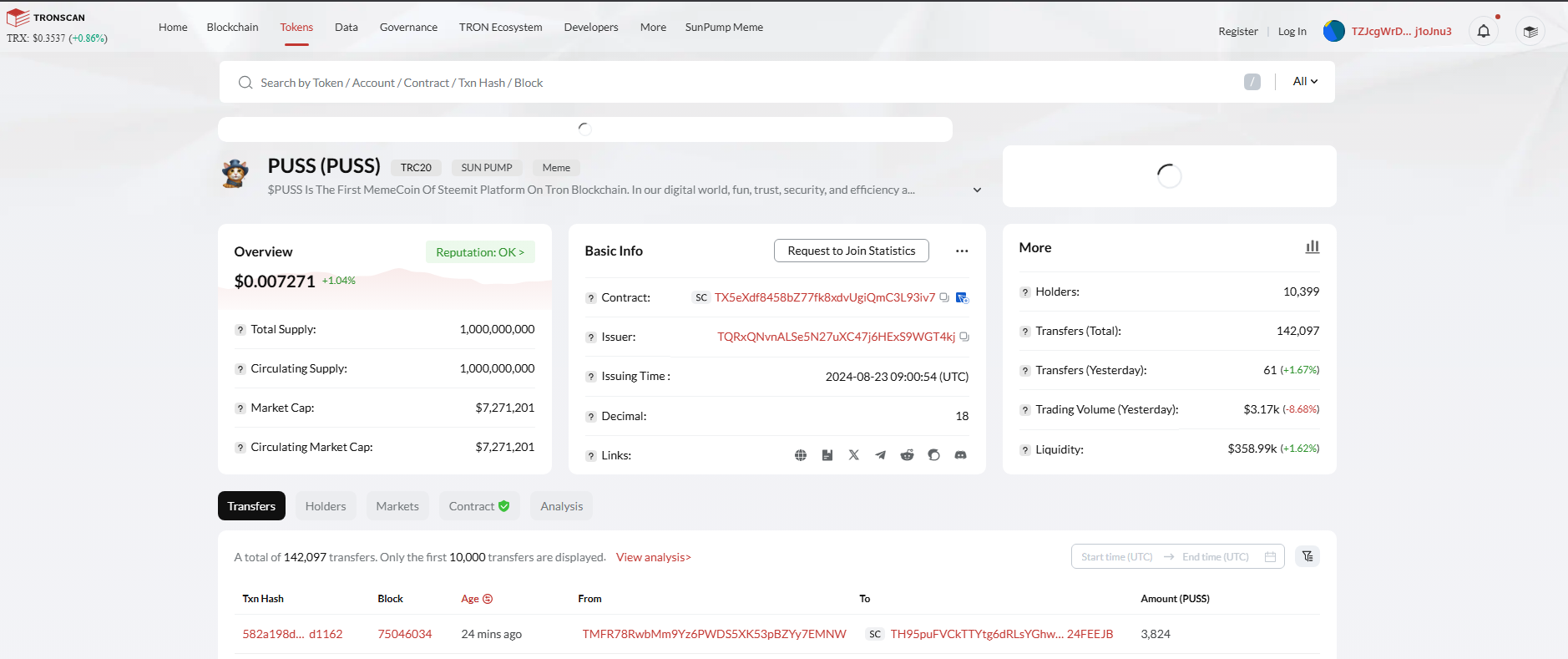Click the filter icon beside date range
1568x659 pixels.
pyautogui.click(x=1308, y=556)
